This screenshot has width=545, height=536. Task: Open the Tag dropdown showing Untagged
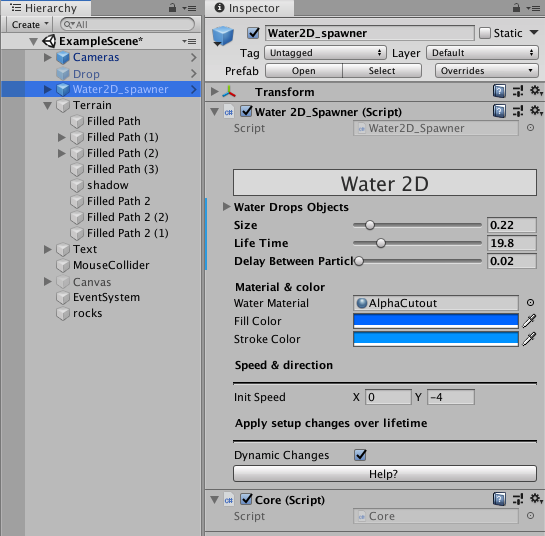click(x=325, y=53)
